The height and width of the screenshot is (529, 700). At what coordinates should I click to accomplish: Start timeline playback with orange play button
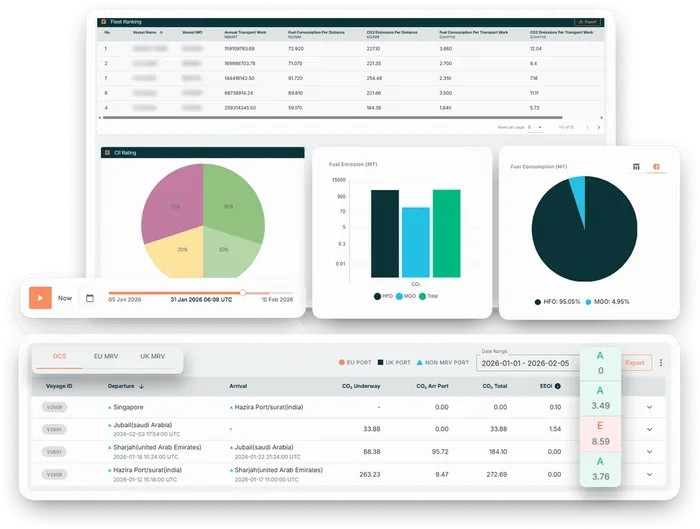[x=40, y=298]
